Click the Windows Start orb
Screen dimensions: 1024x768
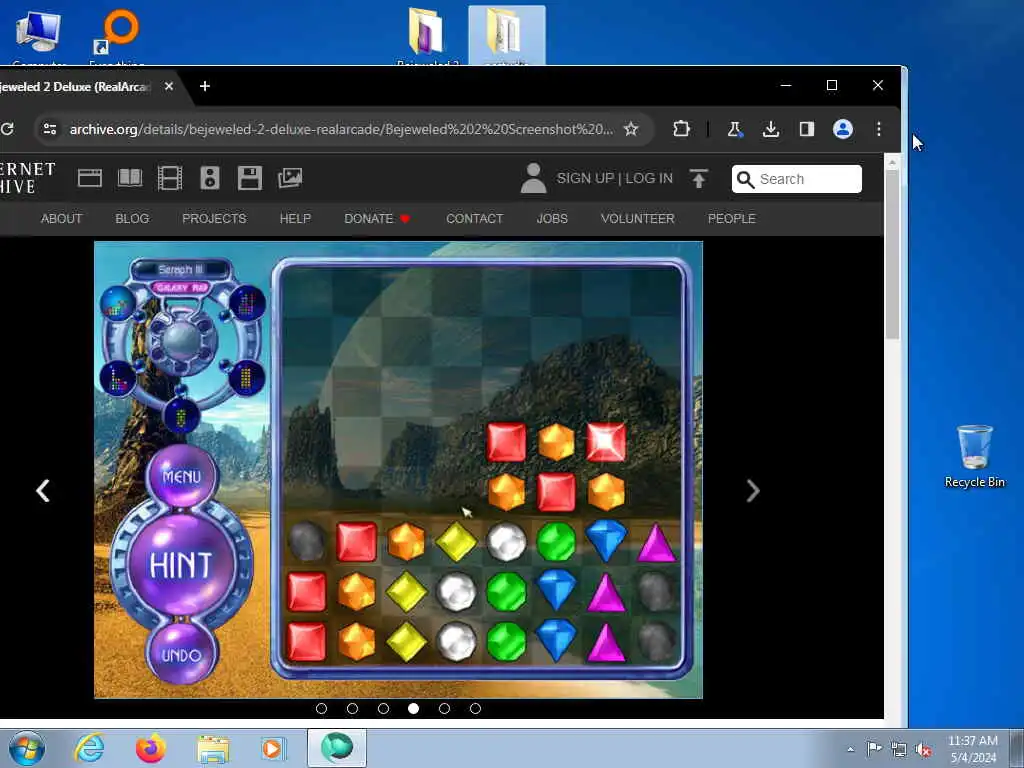tap(27, 748)
